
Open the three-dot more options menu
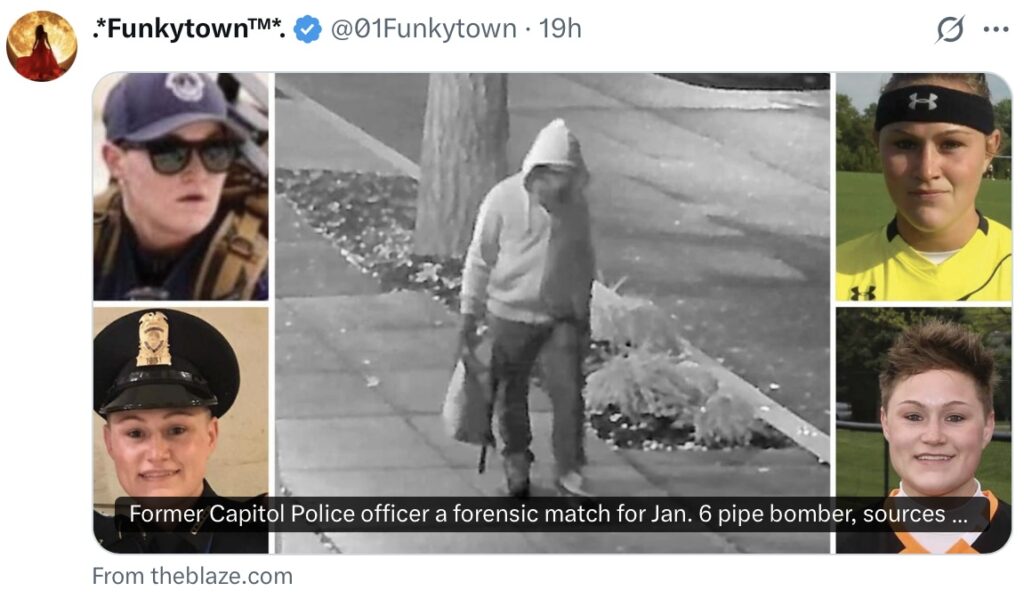[996, 29]
